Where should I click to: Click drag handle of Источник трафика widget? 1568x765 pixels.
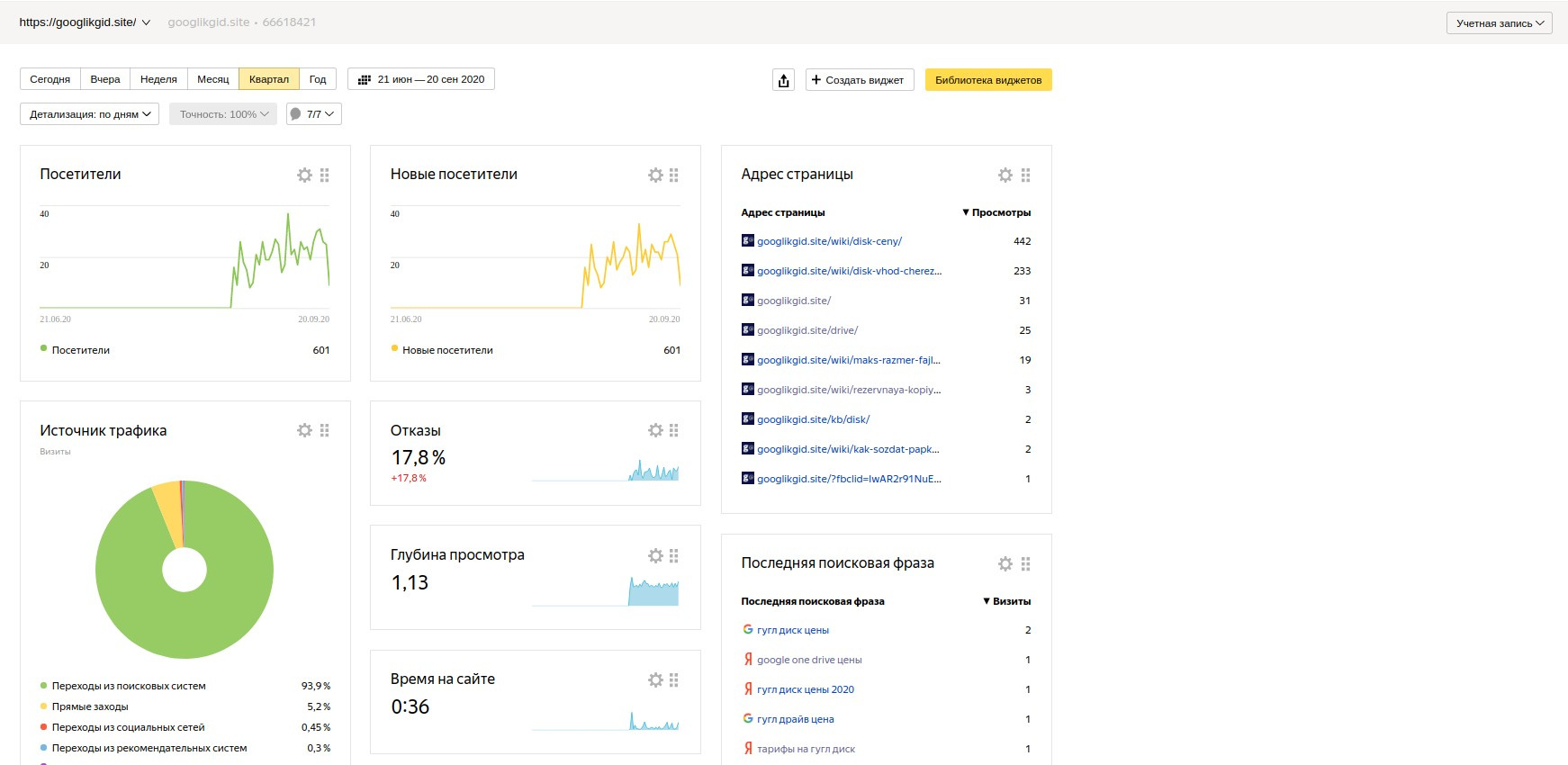(x=324, y=431)
